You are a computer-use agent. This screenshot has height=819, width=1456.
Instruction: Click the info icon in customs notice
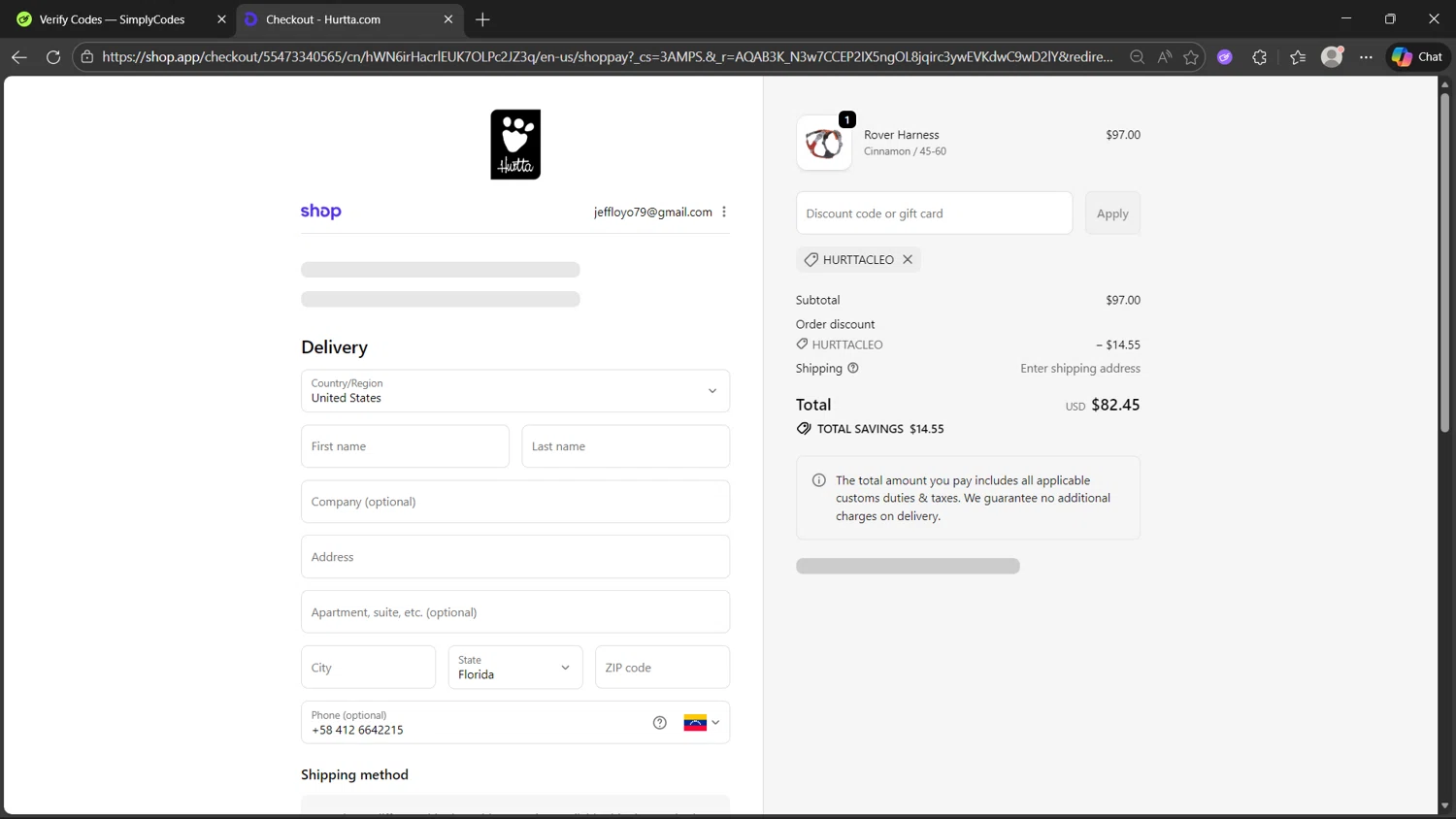tap(819, 480)
